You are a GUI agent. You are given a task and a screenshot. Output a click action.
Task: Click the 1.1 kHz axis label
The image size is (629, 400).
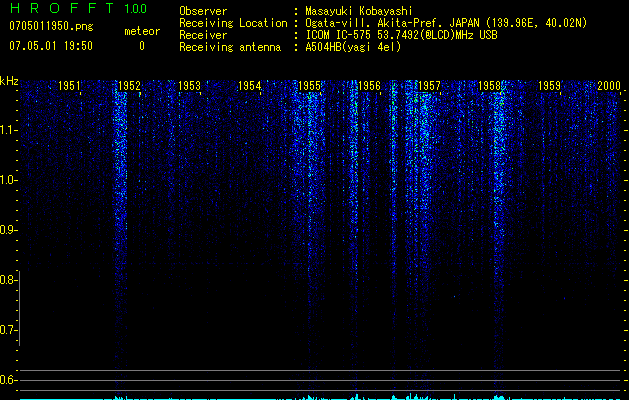click(x=8, y=130)
